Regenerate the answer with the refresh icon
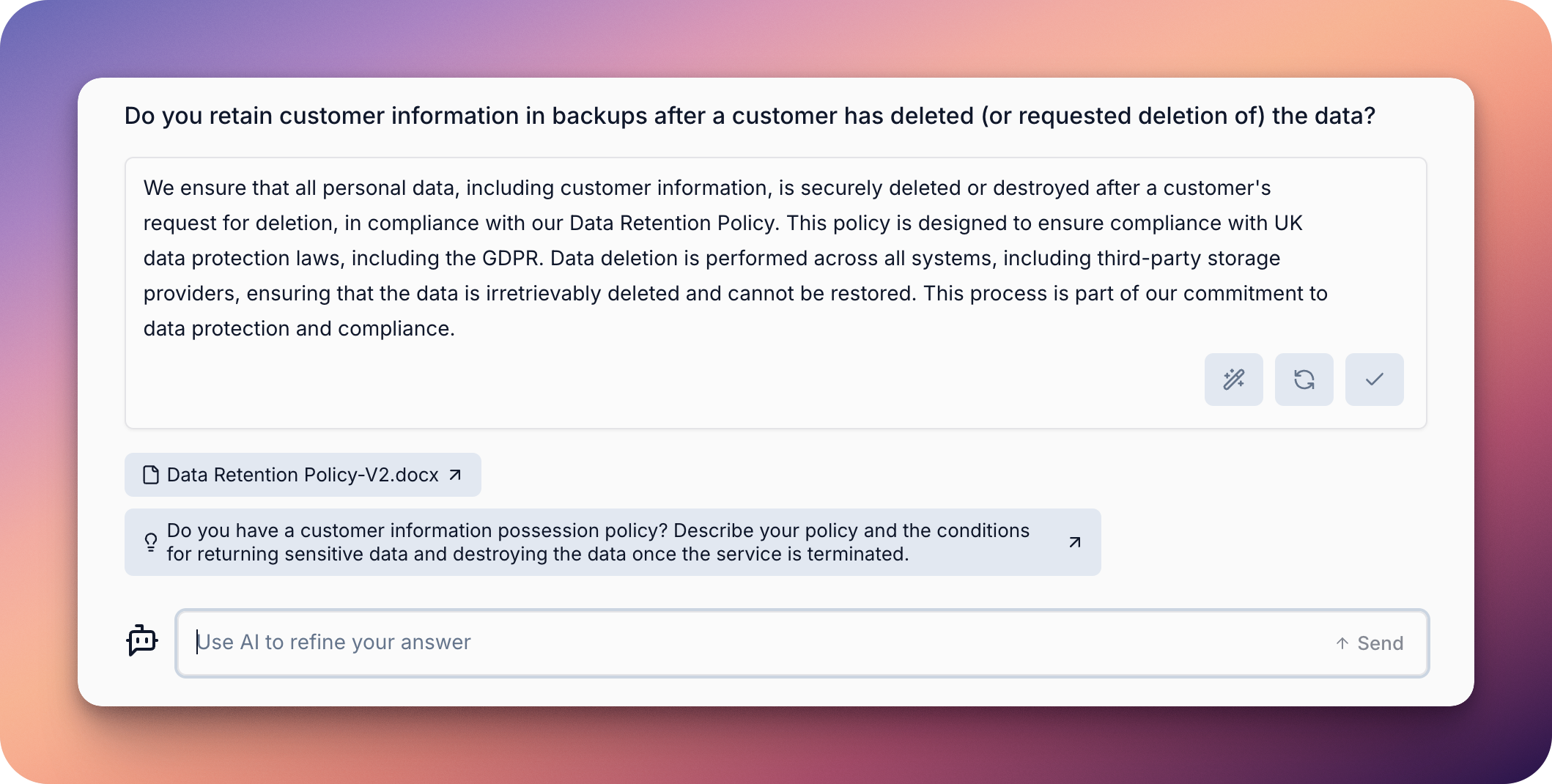 (1304, 380)
